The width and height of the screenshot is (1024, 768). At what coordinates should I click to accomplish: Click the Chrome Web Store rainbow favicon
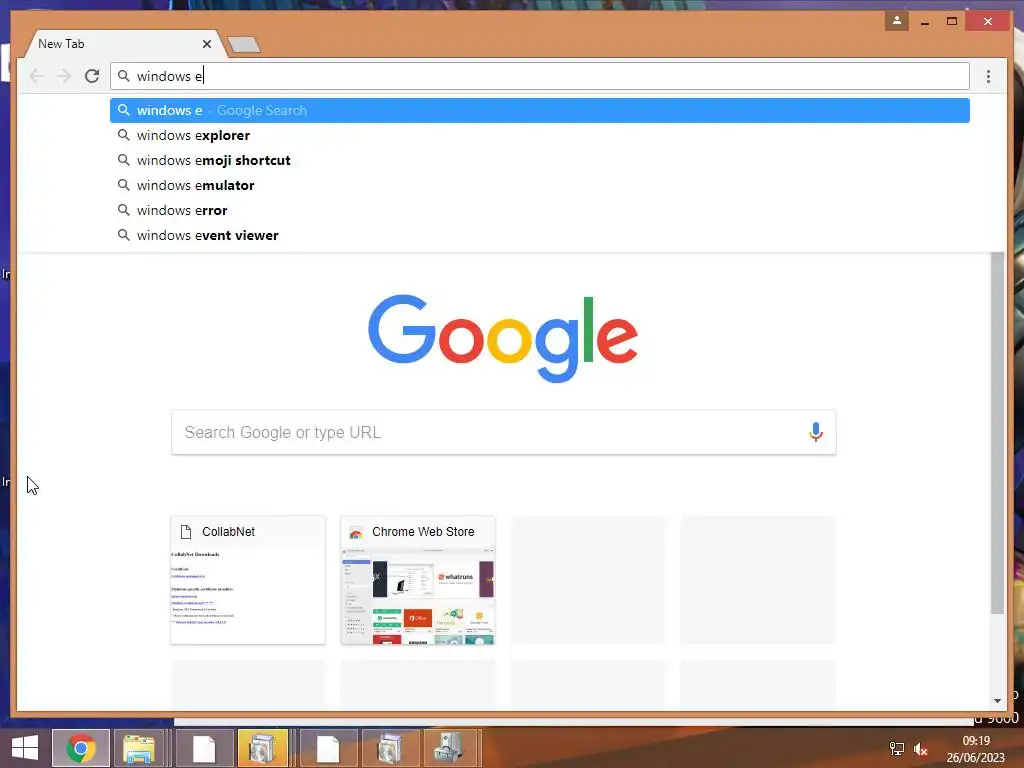tap(356, 532)
